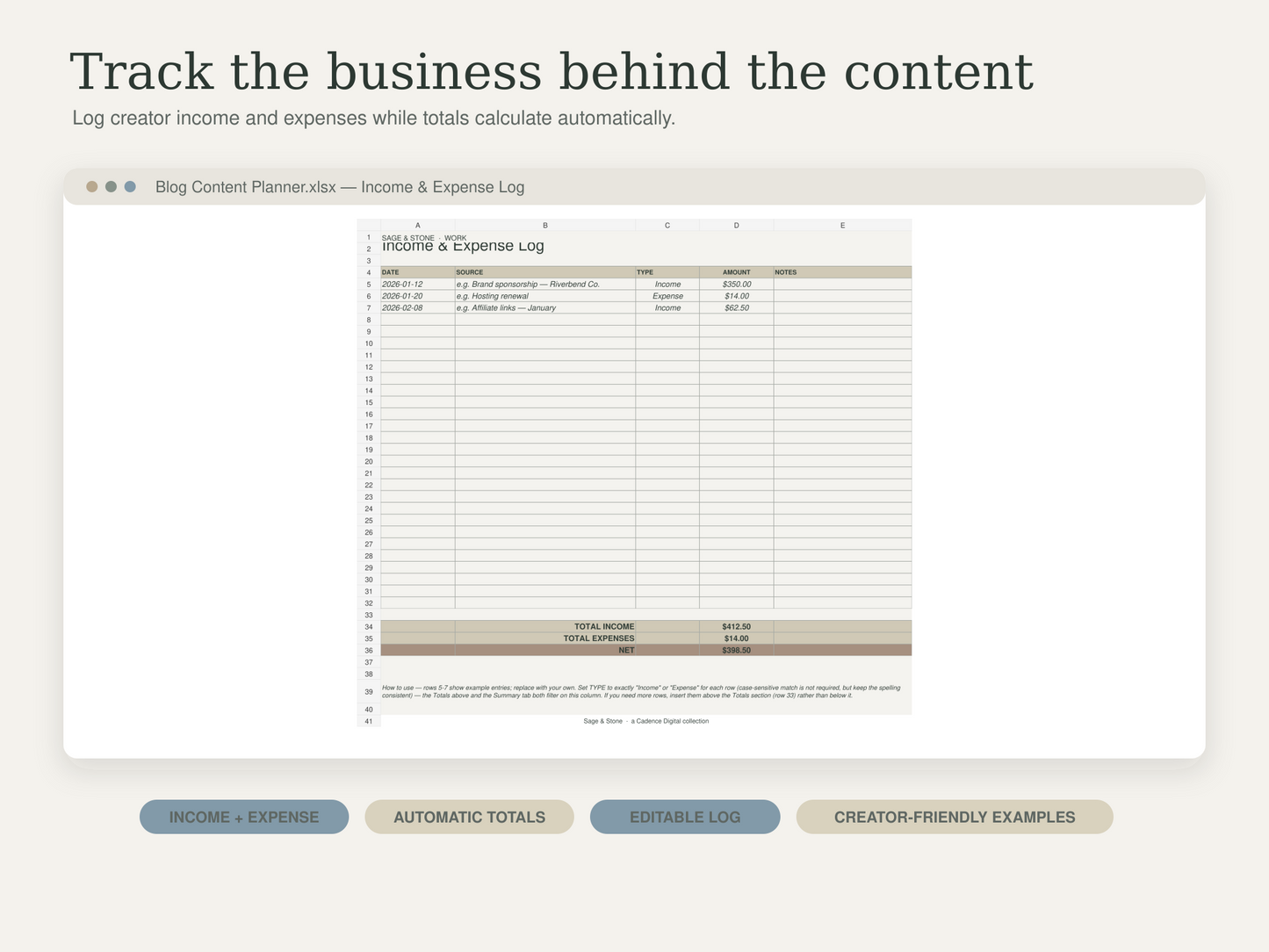Select the Income type cell in row 7
1269x952 pixels.
(667, 308)
